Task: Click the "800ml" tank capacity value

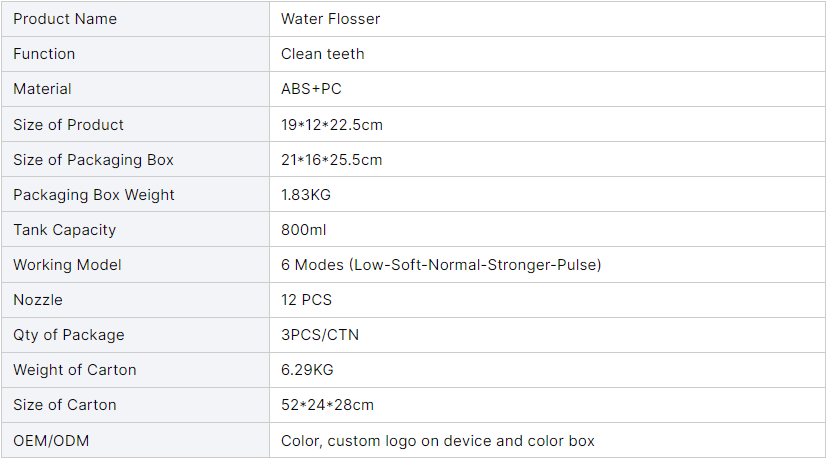Action: point(304,230)
